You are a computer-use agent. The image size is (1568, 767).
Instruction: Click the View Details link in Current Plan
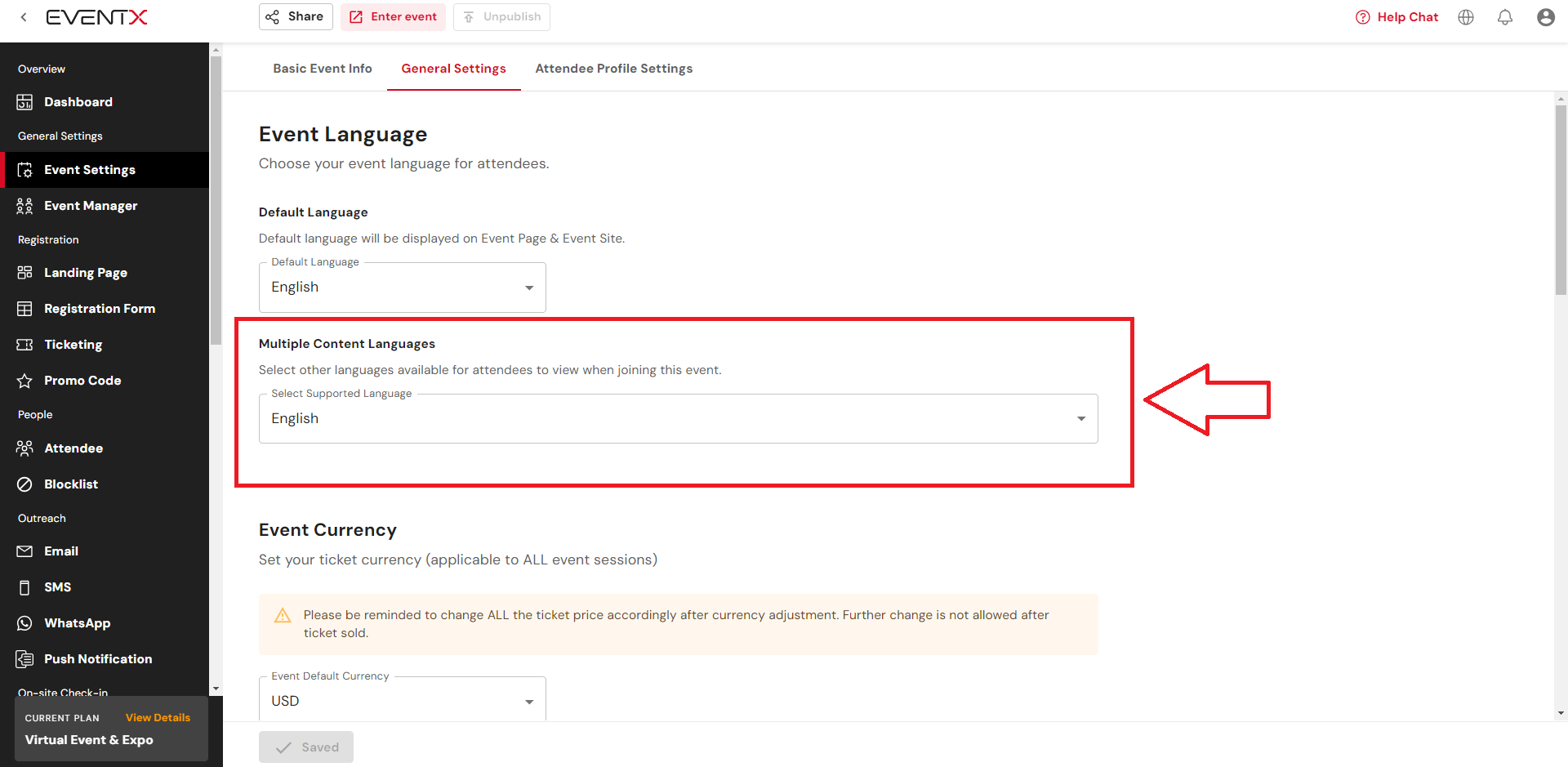[x=158, y=718]
